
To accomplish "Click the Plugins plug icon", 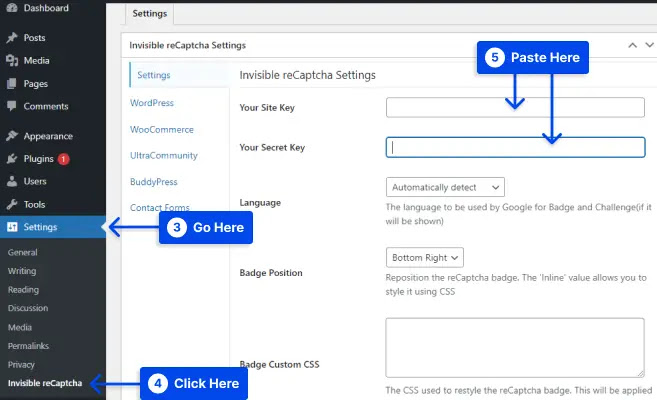I will tap(12, 159).
